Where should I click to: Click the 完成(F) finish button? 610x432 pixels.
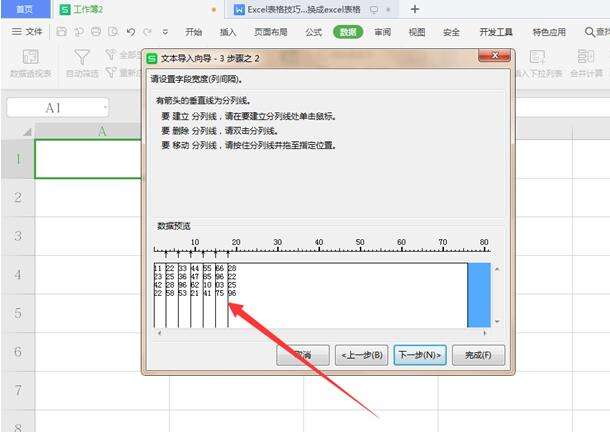(479, 355)
